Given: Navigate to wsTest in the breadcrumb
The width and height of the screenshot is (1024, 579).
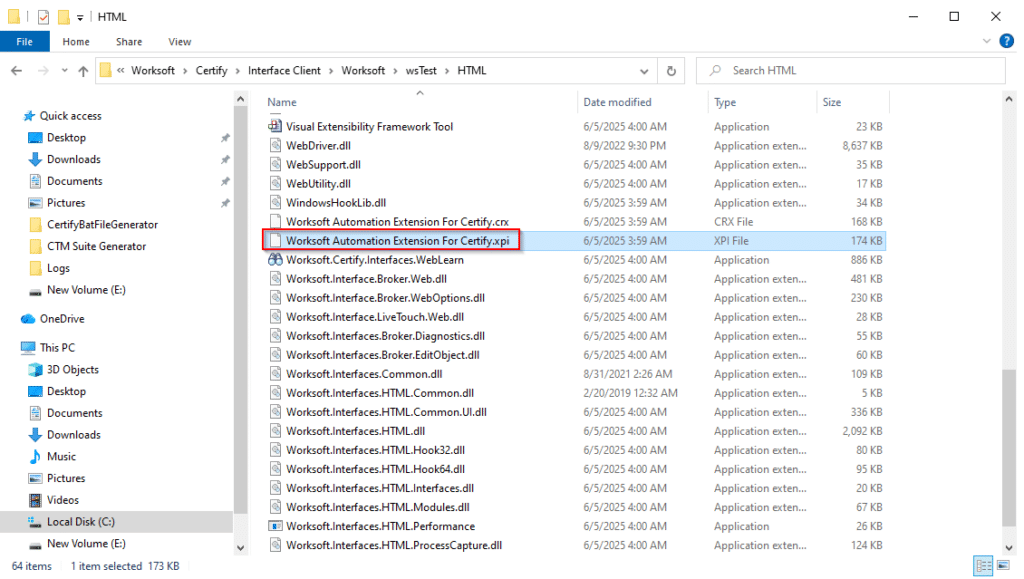Looking at the screenshot, I should (421, 70).
